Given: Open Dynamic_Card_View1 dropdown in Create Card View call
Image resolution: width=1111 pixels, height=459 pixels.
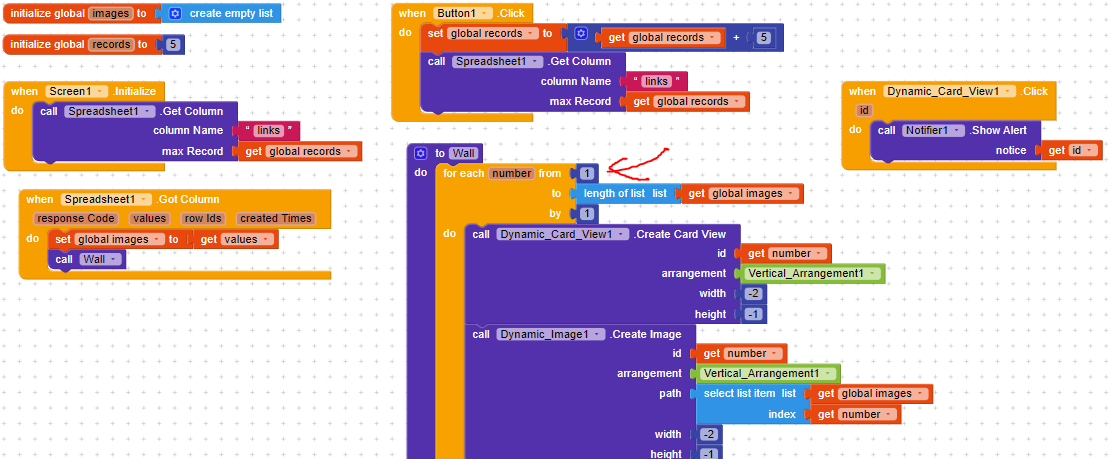Looking at the screenshot, I should (621, 234).
